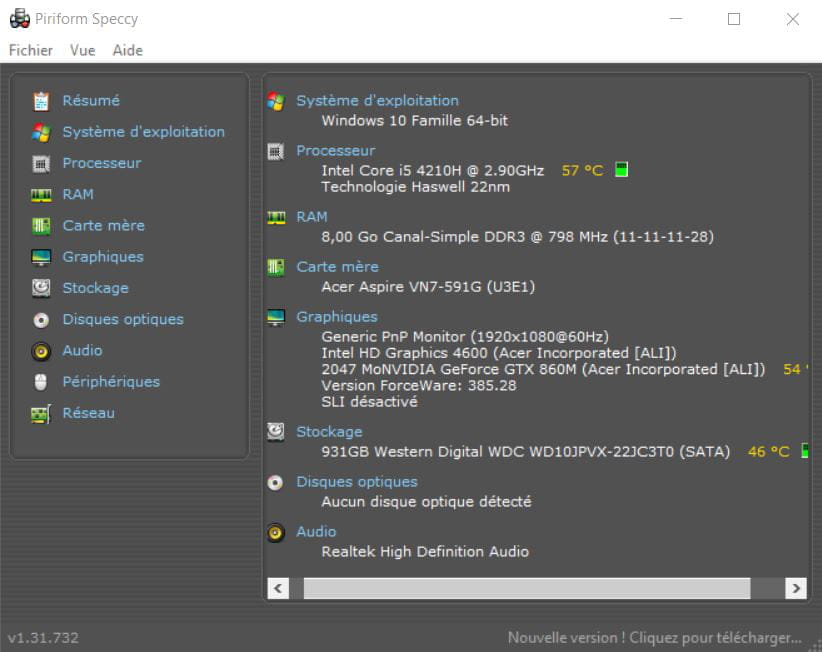Screen dimensions: 822x652
Task: Click the Disques optiques disc icon in sidebar
Action: (41, 320)
